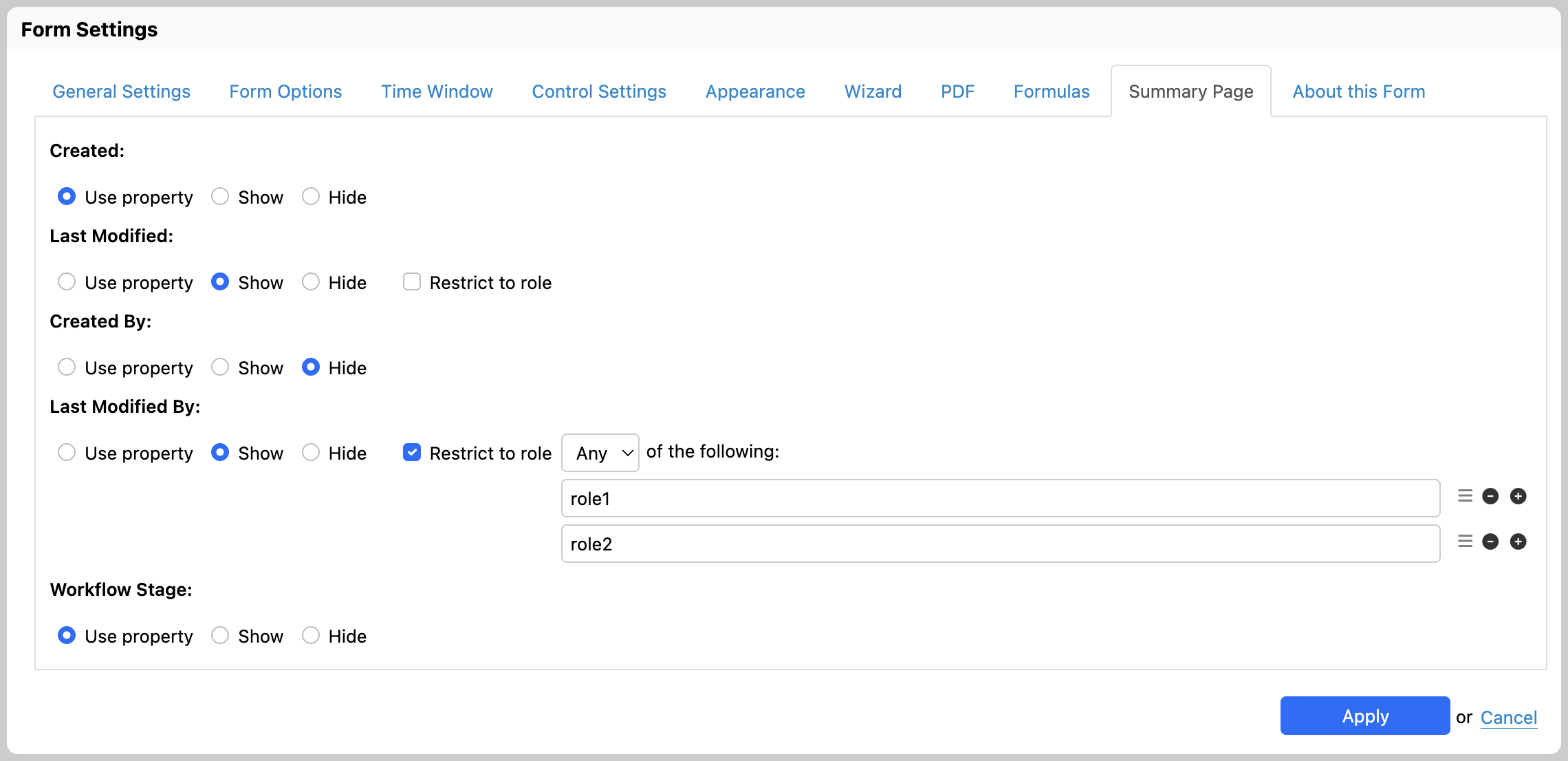1568x761 pixels.
Task: Switch to the PDF tab
Action: click(957, 91)
